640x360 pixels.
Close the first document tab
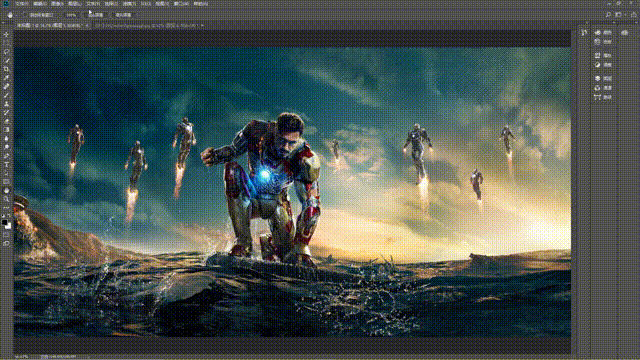pos(87,25)
